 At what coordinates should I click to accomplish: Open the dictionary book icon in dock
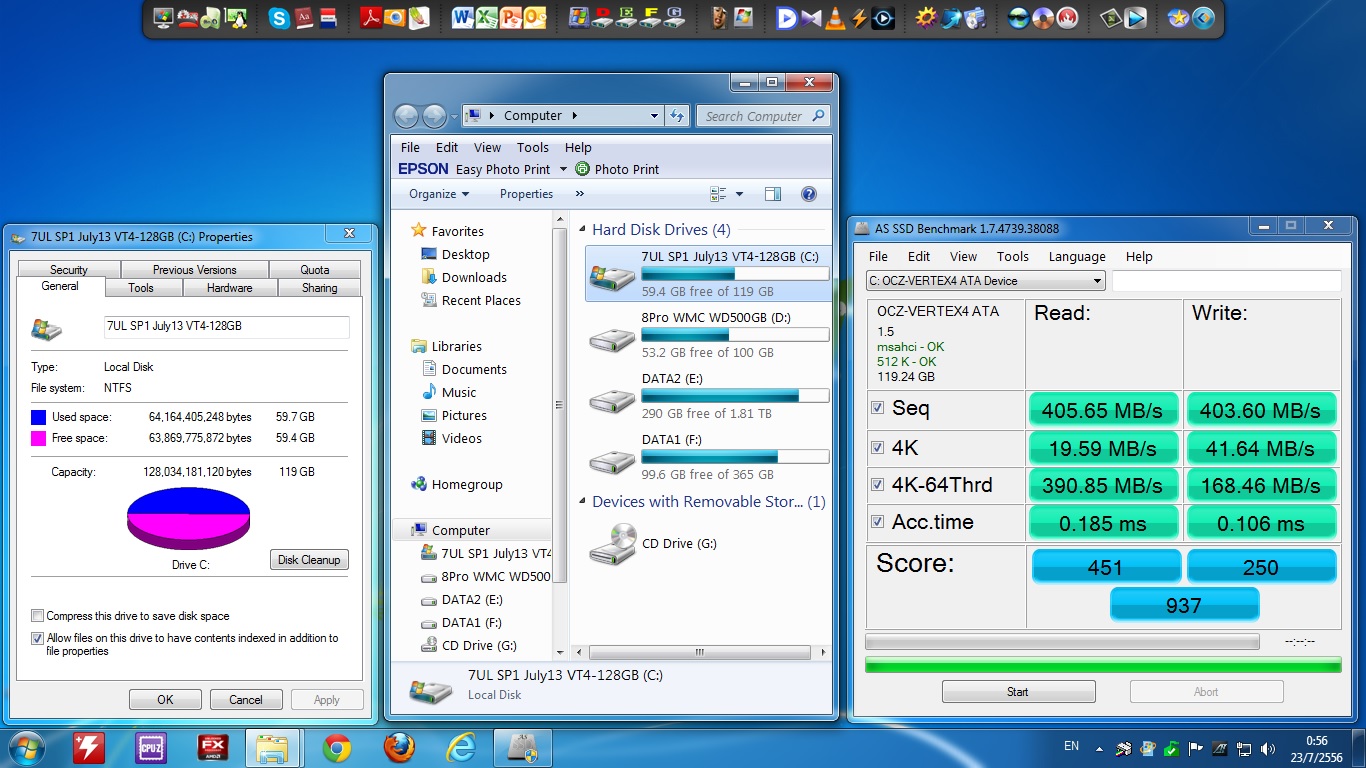[303, 18]
